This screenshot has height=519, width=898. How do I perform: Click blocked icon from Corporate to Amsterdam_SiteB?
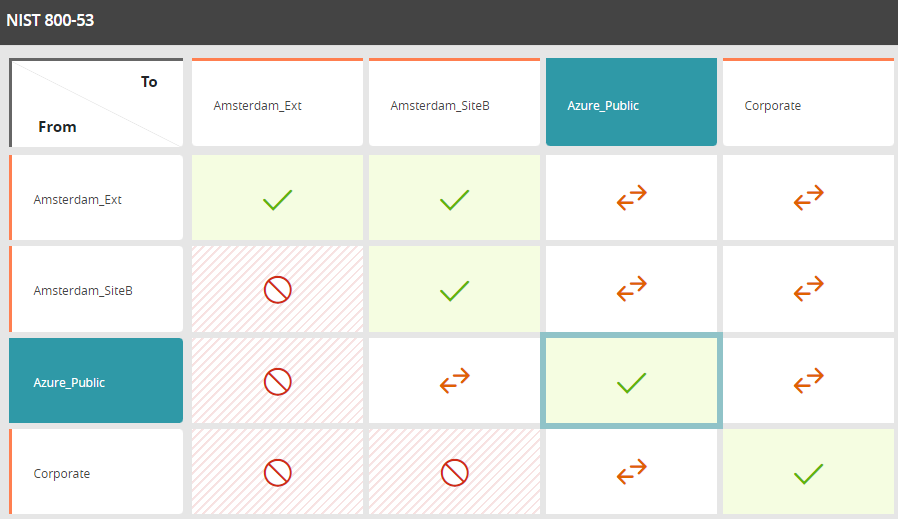[454, 473]
